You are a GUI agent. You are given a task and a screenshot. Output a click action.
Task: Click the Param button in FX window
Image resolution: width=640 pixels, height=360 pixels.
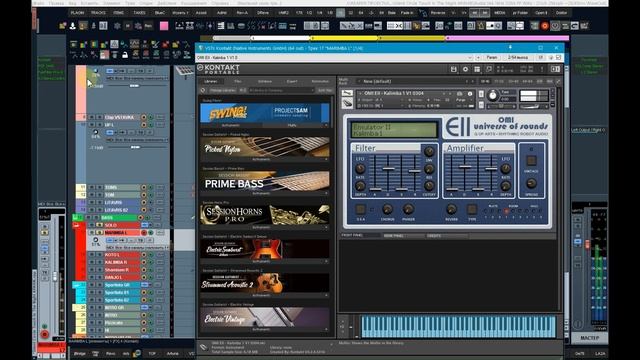point(492,58)
